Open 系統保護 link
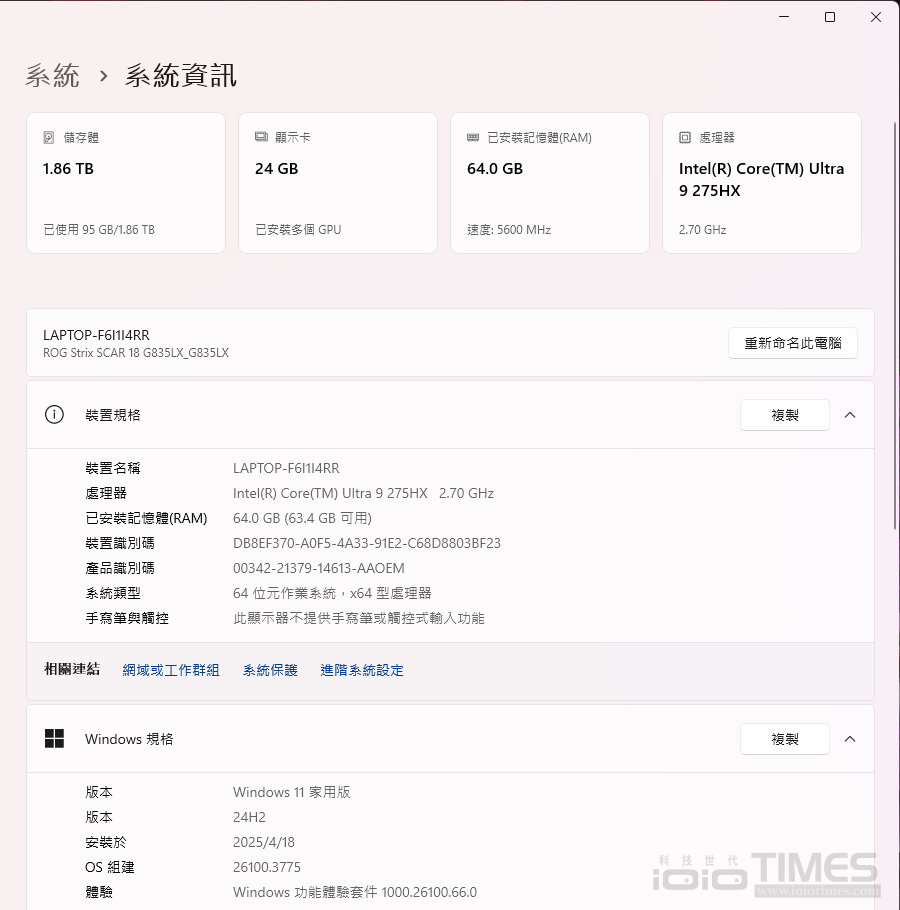The width and height of the screenshot is (900, 910). [x=270, y=670]
